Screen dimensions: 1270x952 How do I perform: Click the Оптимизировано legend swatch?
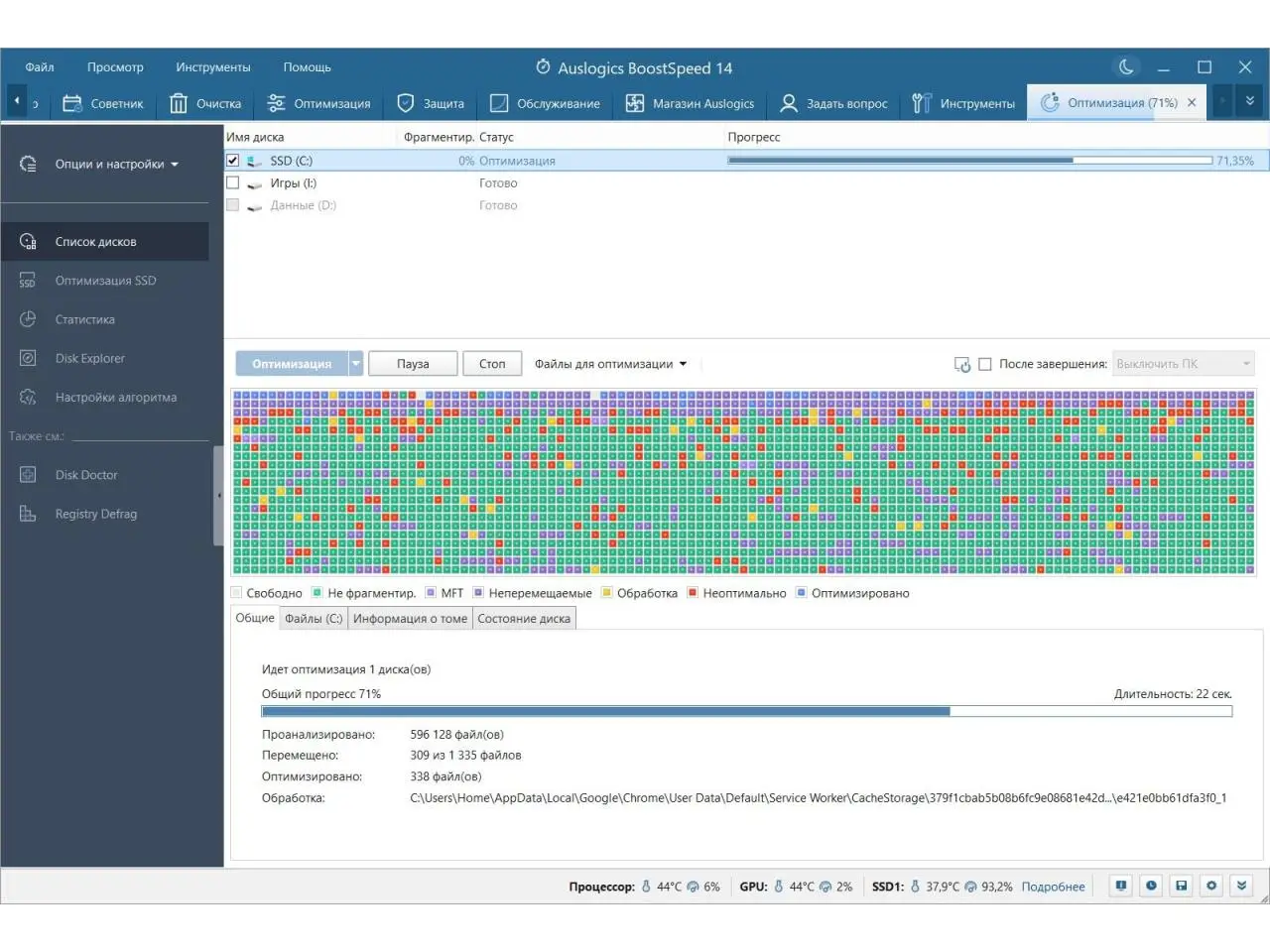[x=801, y=593]
